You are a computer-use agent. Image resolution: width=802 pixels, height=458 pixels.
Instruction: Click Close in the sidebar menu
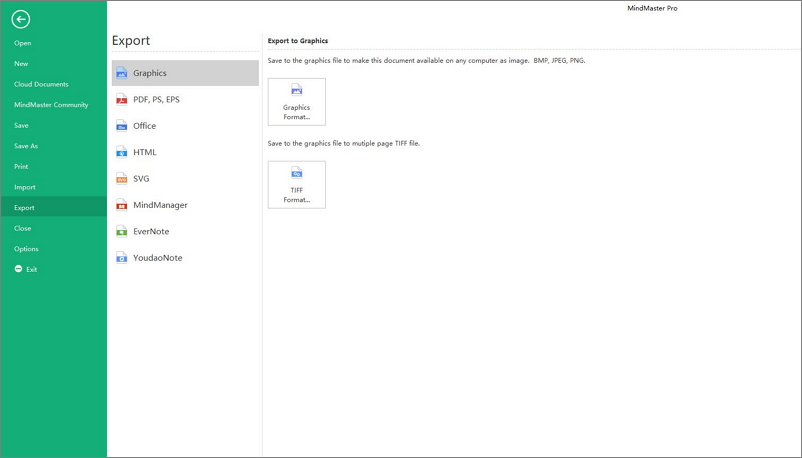pyautogui.click(x=23, y=228)
